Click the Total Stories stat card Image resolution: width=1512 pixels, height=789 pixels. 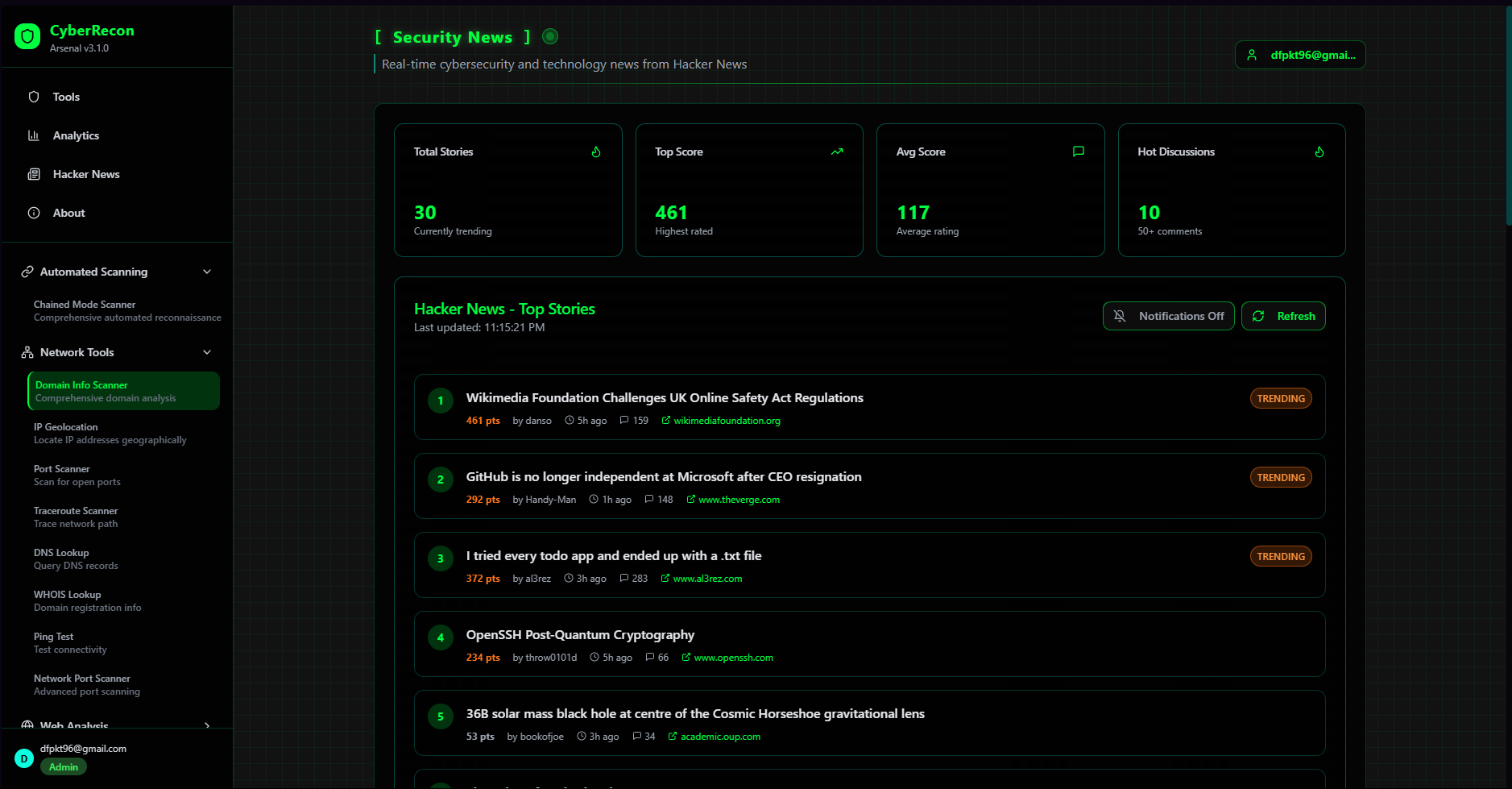point(508,190)
